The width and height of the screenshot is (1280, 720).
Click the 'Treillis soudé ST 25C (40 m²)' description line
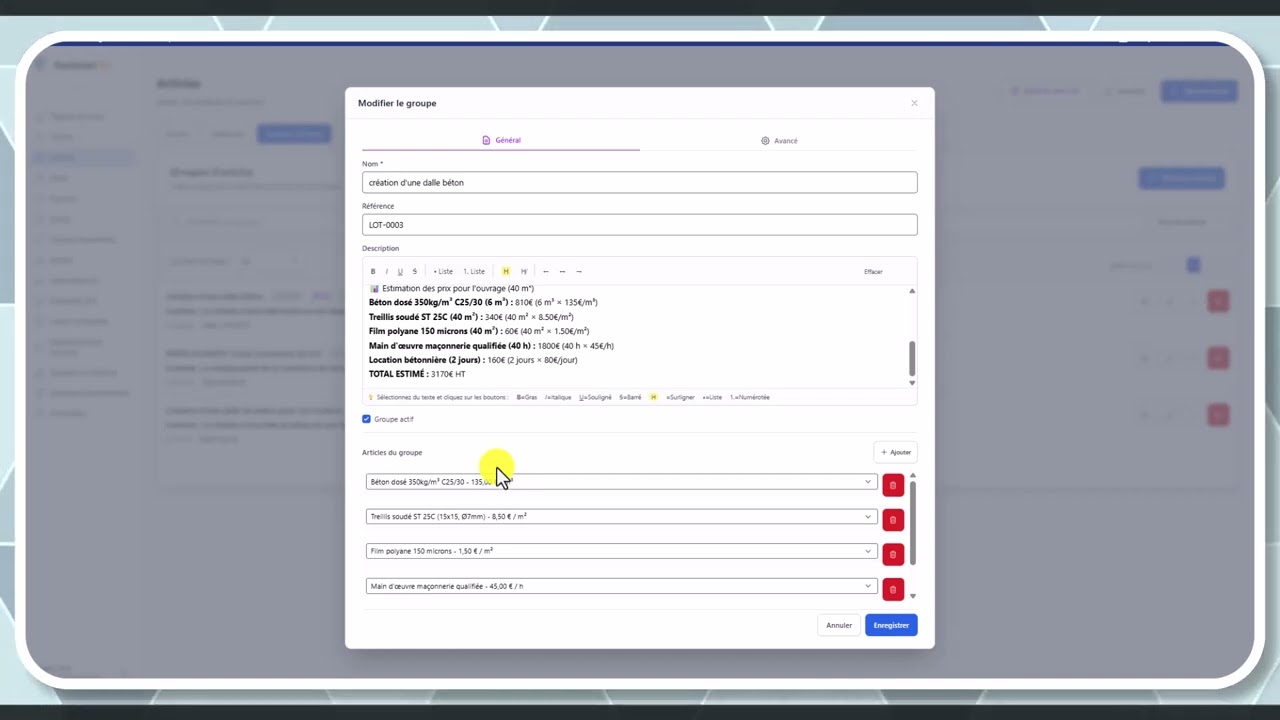471,317
